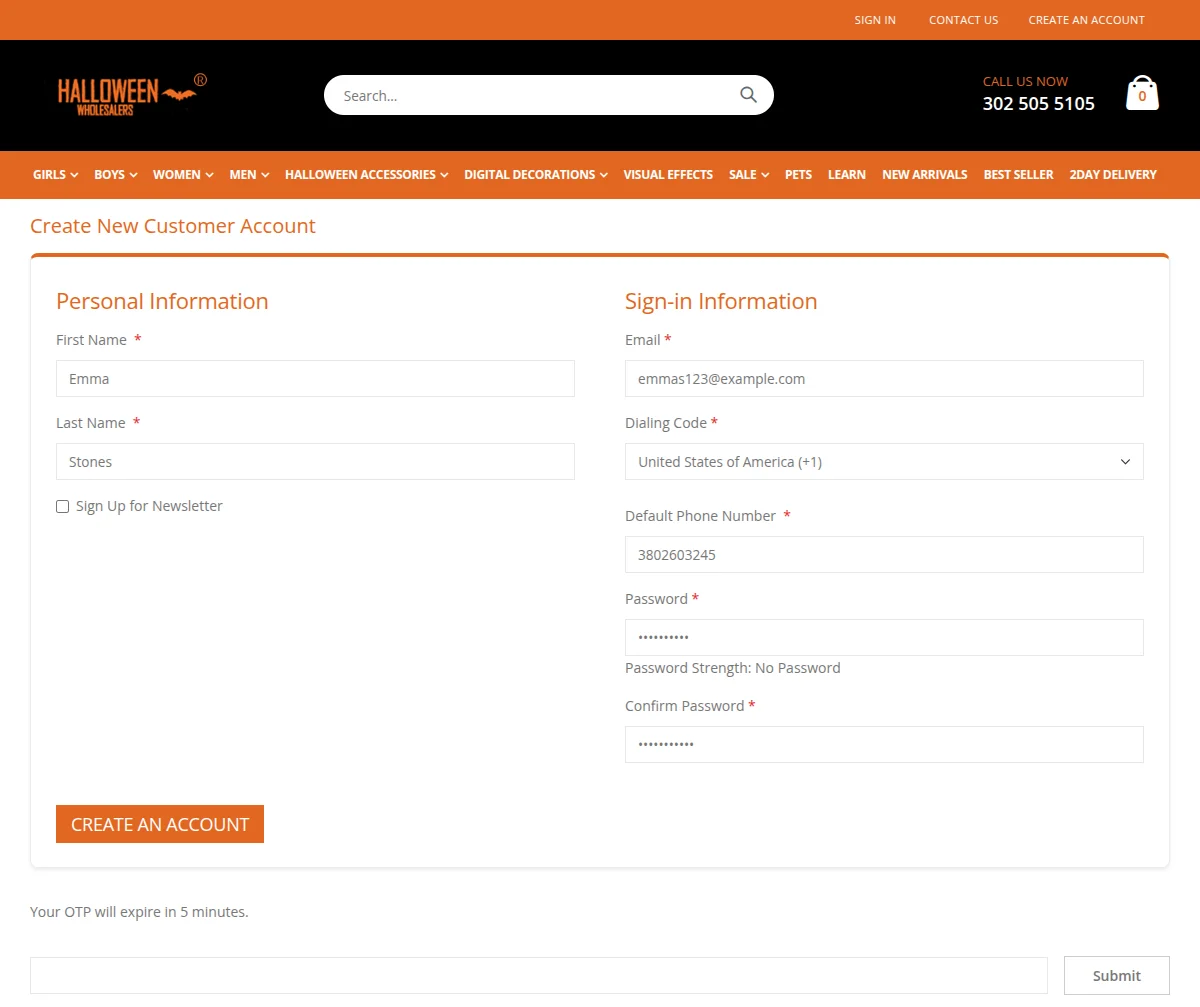
Task: Open the shopping cart icon
Action: [1141, 91]
